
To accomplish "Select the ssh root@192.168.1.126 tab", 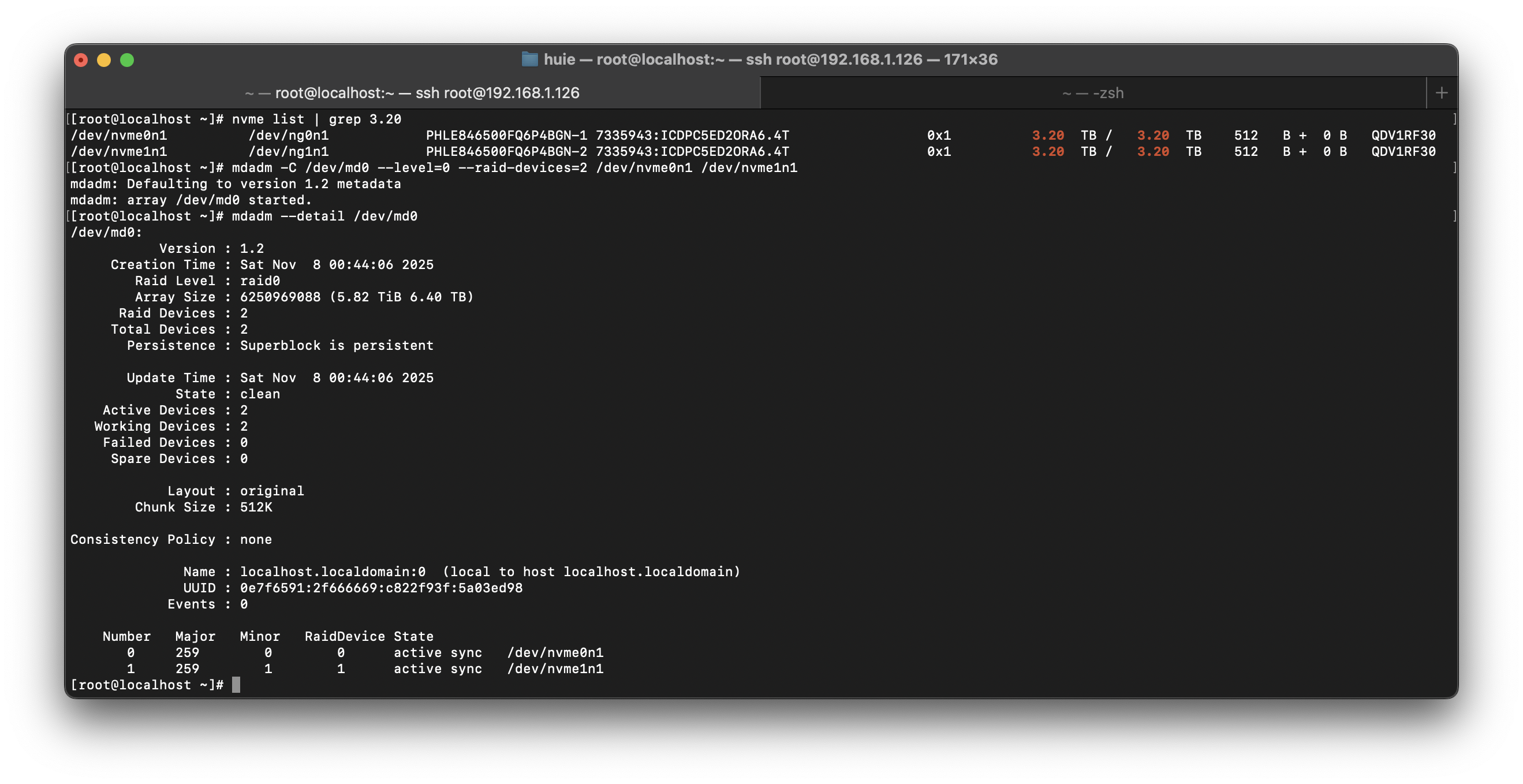I will coord(412,93).
